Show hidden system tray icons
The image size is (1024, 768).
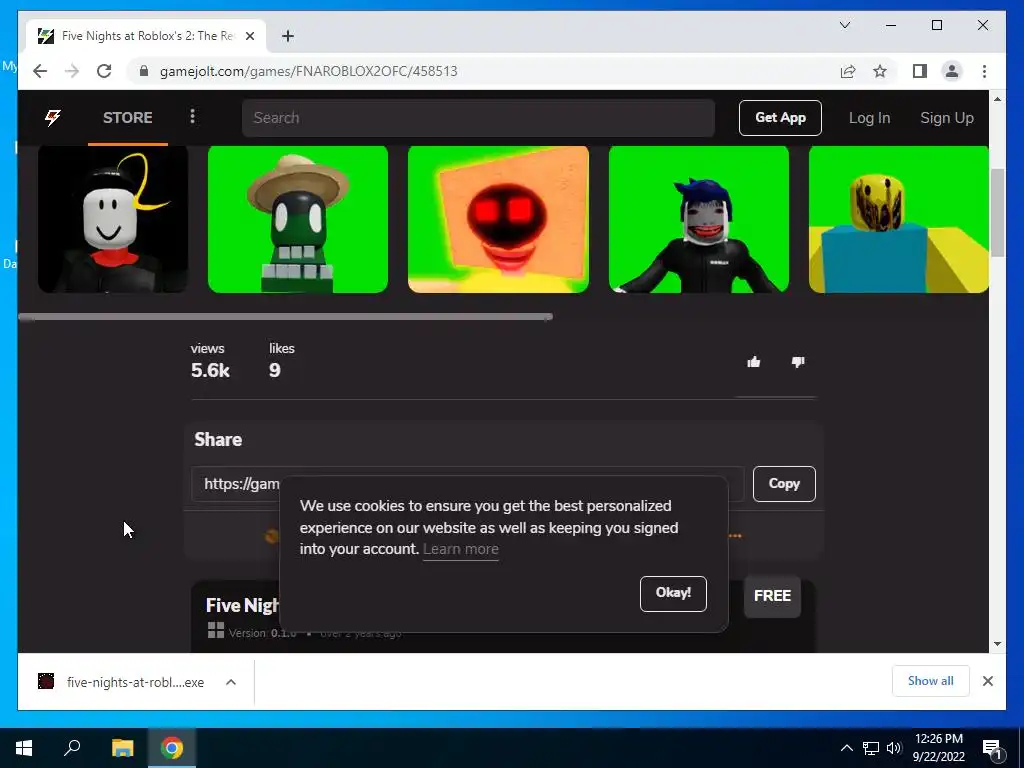point(846,748)
